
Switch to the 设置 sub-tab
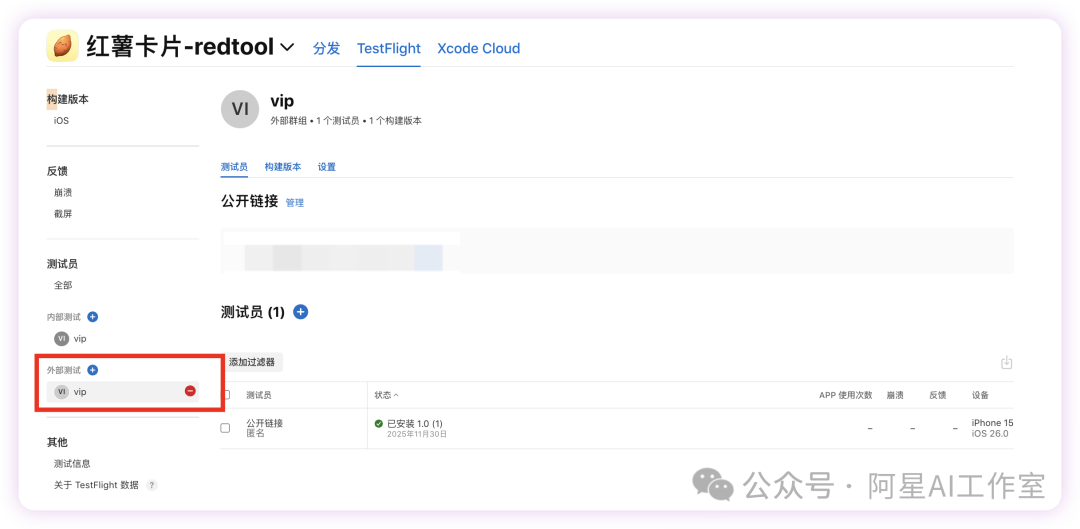tap(326, 167)
